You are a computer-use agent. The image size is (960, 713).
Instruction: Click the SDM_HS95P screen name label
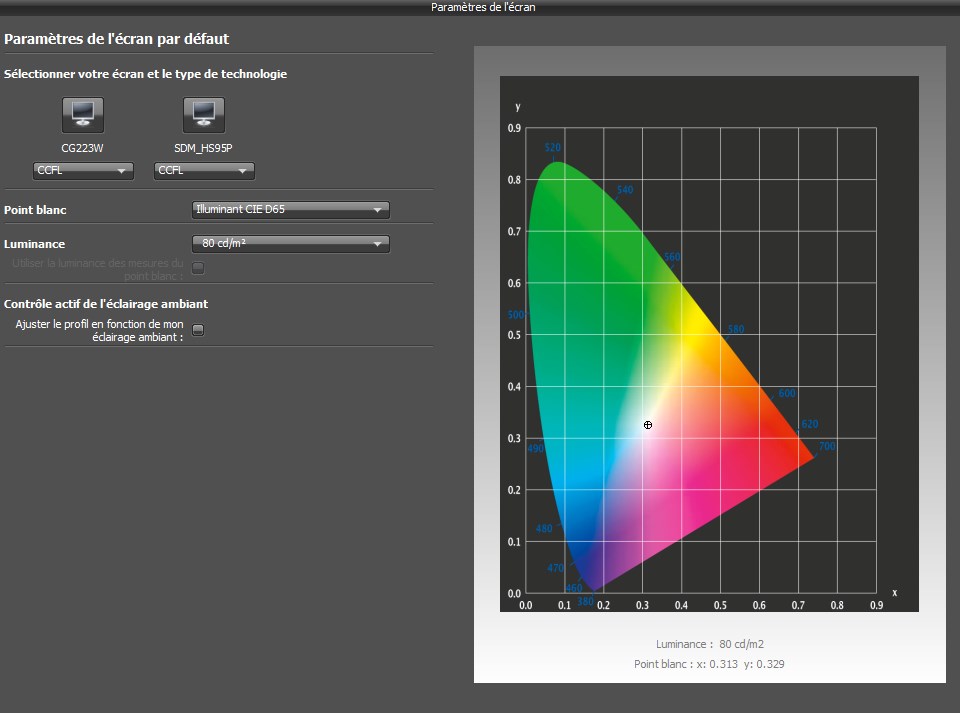pos(203,148)
